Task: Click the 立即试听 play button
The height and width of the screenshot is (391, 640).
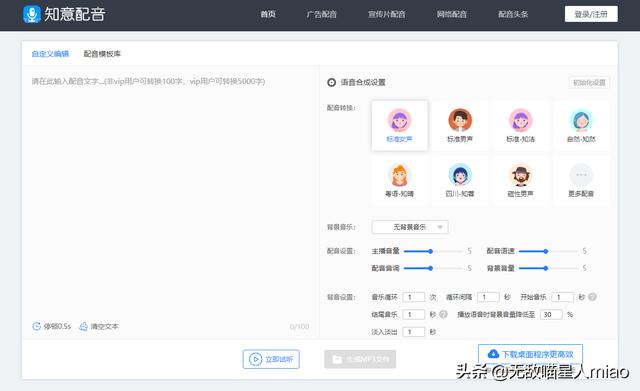Action: coord(271,359)
